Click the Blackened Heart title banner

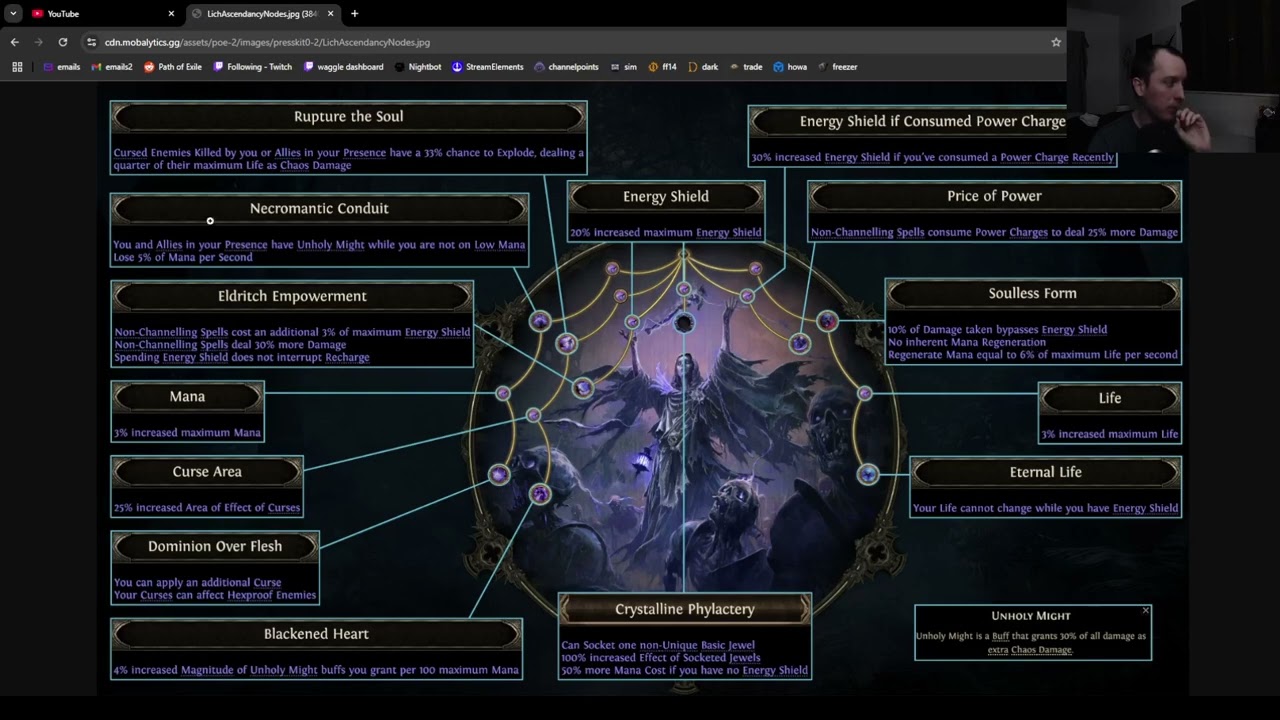[316, 634]
